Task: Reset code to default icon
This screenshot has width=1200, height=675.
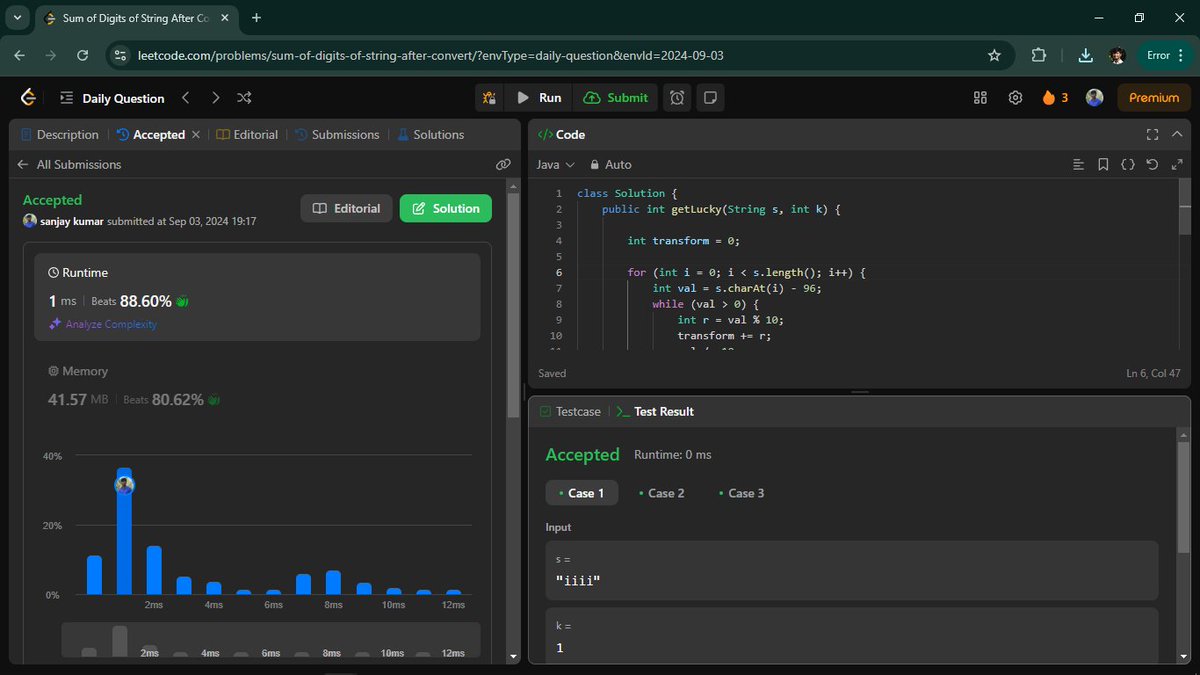Action: [x=1152, y=165]
